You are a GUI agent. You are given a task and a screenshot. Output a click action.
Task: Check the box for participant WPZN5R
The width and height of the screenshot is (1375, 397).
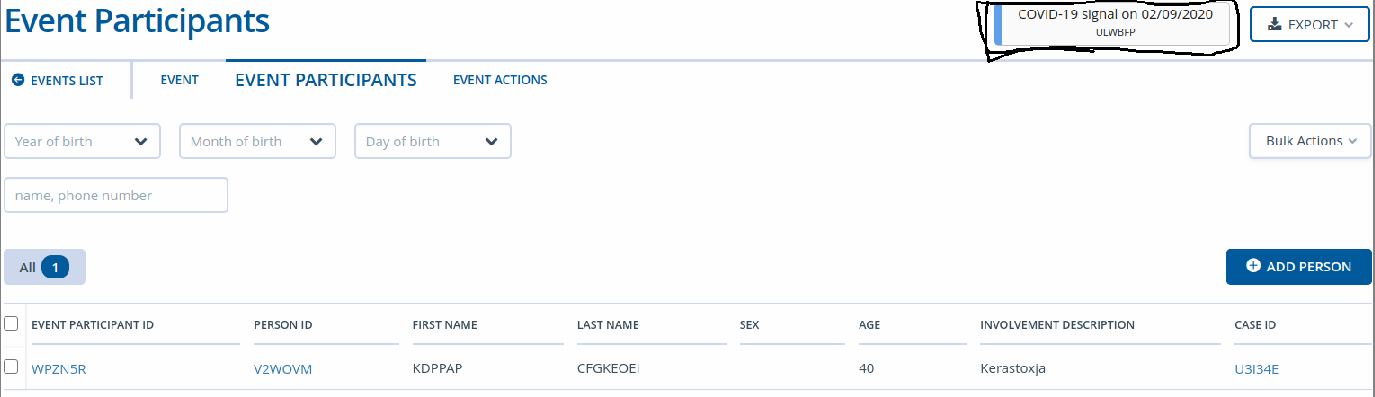(11, 367)
